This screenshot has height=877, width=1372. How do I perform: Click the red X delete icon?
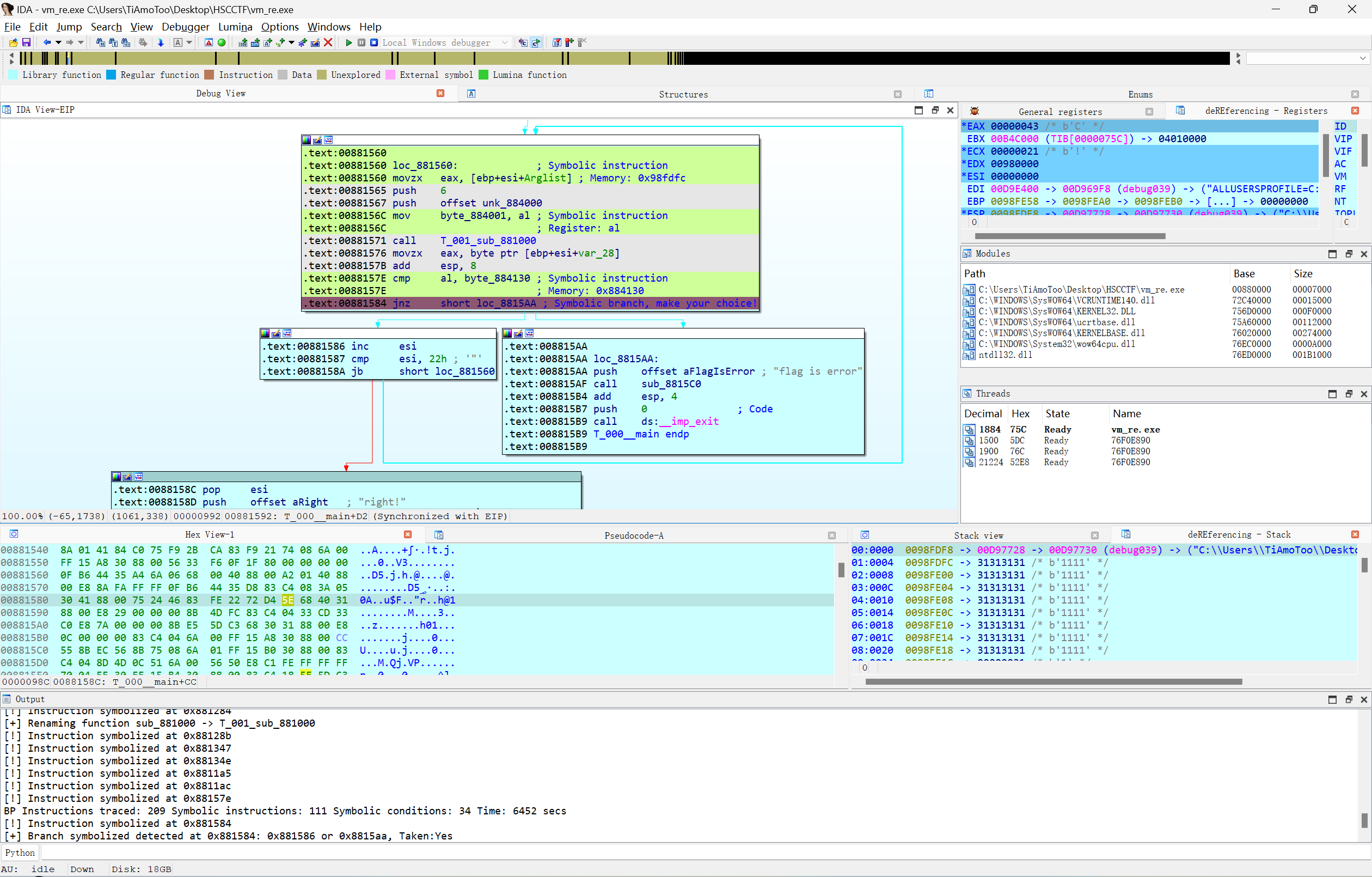[328, 42]
